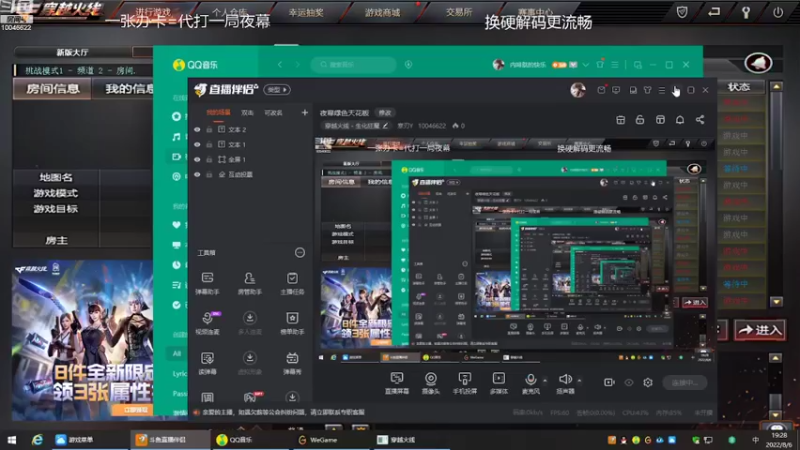Add 直播屏幕 screen capture source
800x450 pixels.
point(396,383)
